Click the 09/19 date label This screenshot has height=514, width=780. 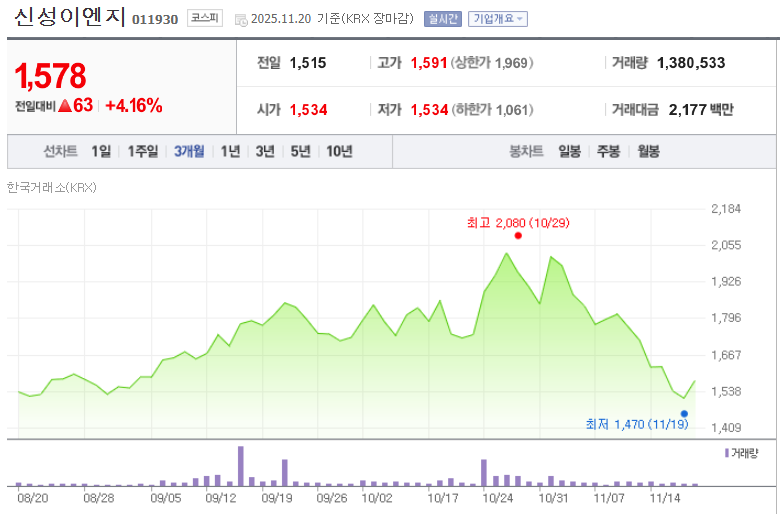[x=277, y=498]
